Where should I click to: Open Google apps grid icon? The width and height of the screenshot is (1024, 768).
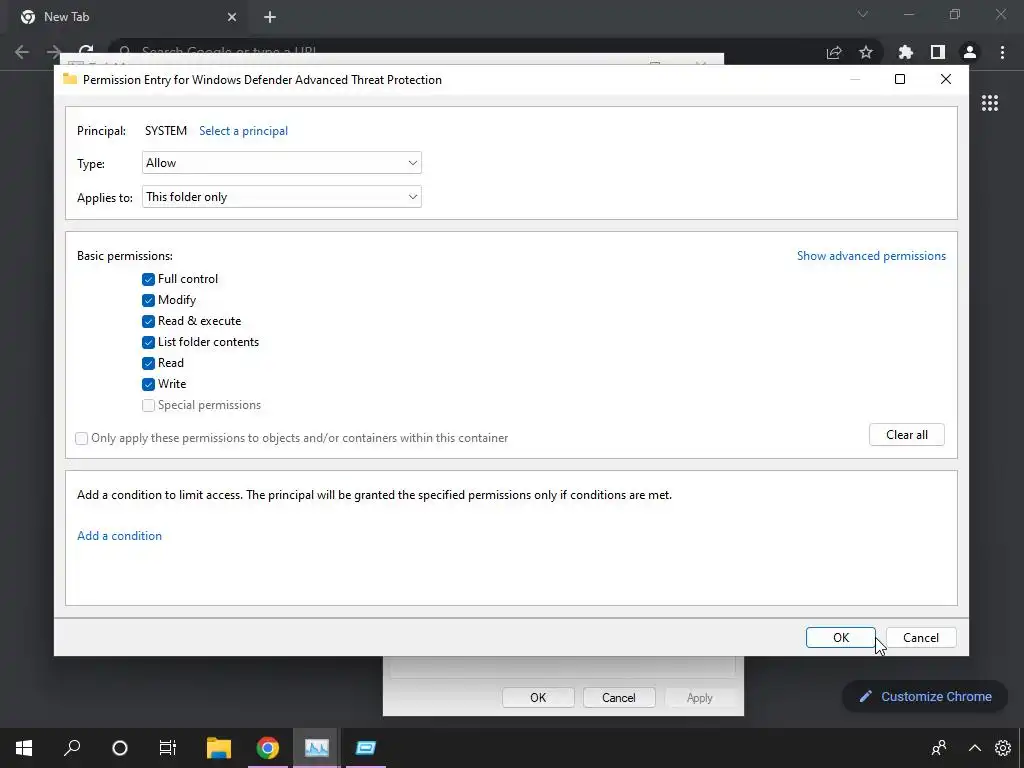coord(990,103)
